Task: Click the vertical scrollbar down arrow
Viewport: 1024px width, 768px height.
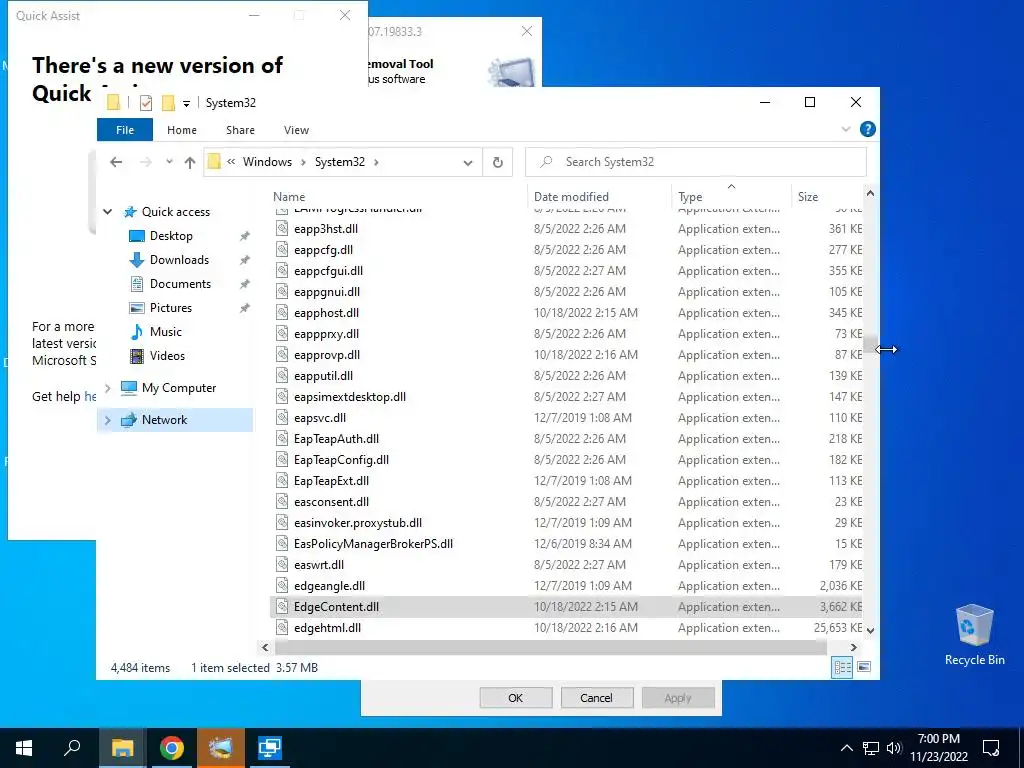Action: coord(870,630)
